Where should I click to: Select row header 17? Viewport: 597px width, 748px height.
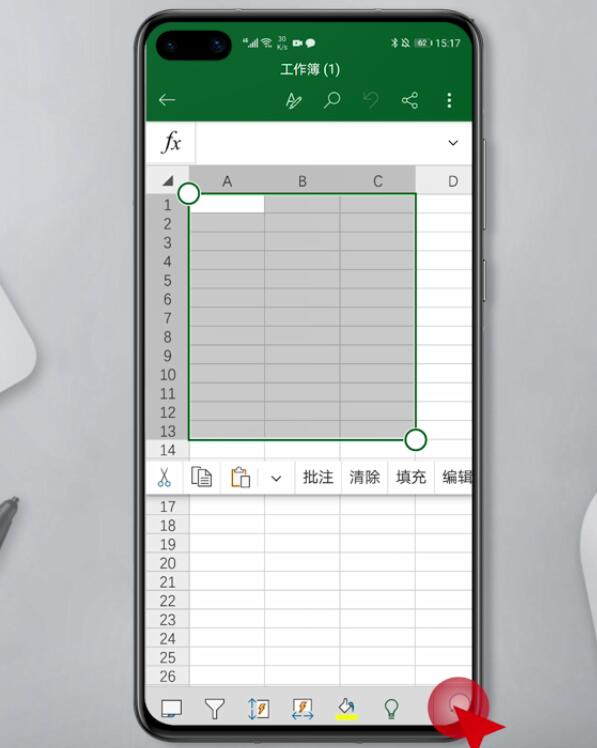[x=168, y=507]
